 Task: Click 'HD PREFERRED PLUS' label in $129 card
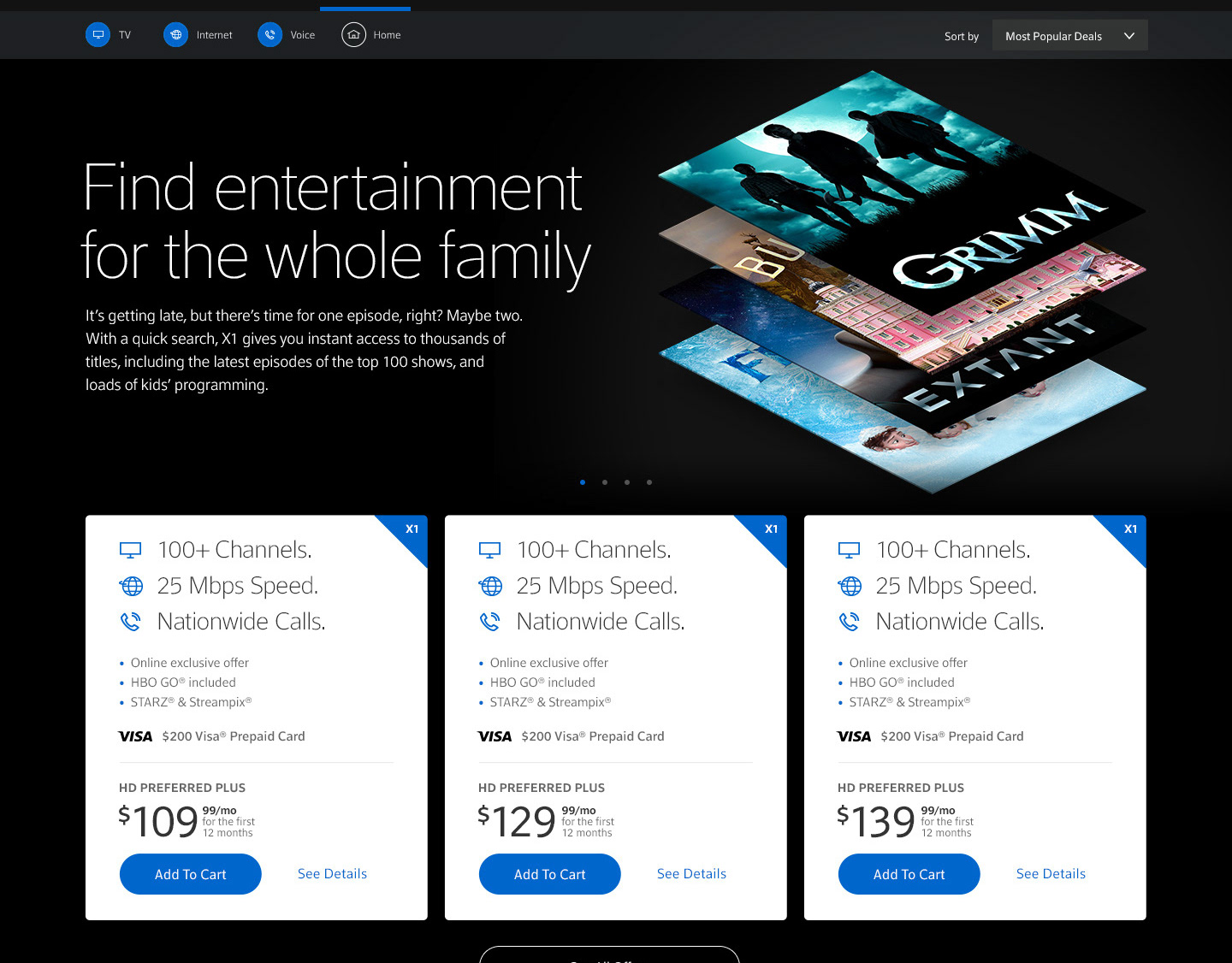click(x=542, y=788)
